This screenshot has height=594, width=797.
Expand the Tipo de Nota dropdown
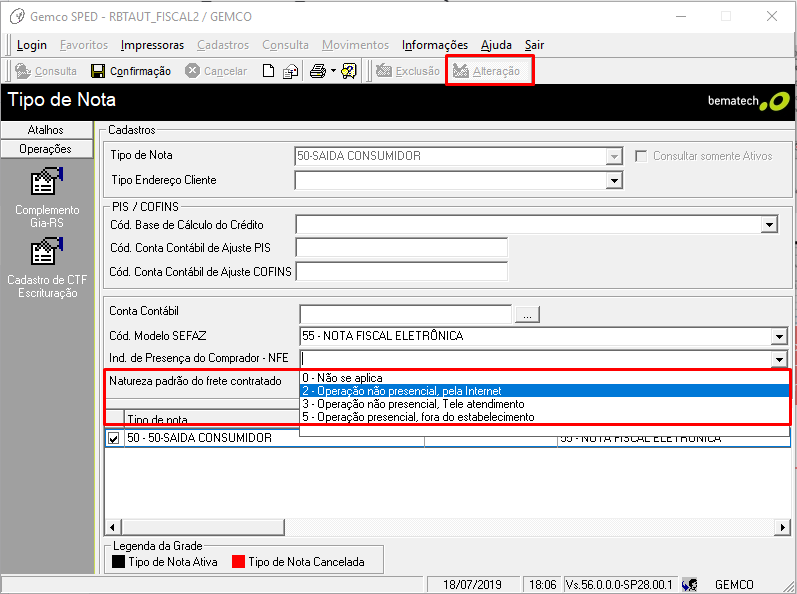[615, 157]
